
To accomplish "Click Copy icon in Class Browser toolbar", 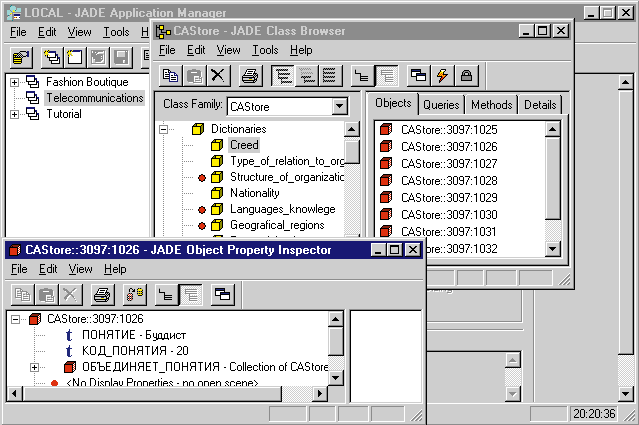I will 170,76.
